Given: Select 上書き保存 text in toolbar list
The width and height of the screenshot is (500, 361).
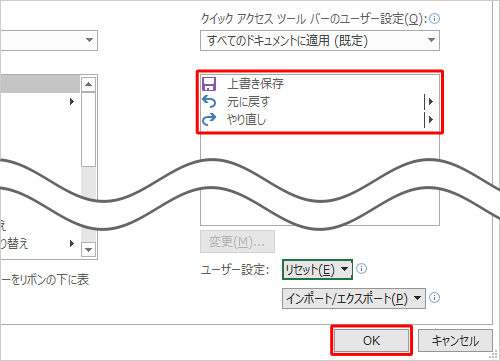Looking at the screenshot, I should point(255,84).
